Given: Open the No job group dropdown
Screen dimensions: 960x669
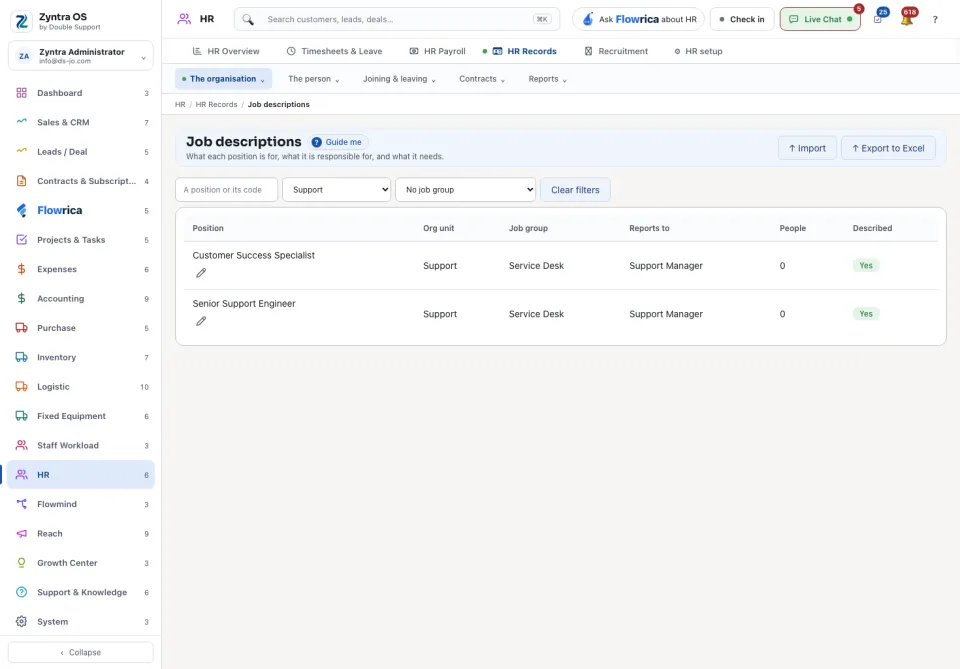Looking at the screenshot, I should pos(465,190).
